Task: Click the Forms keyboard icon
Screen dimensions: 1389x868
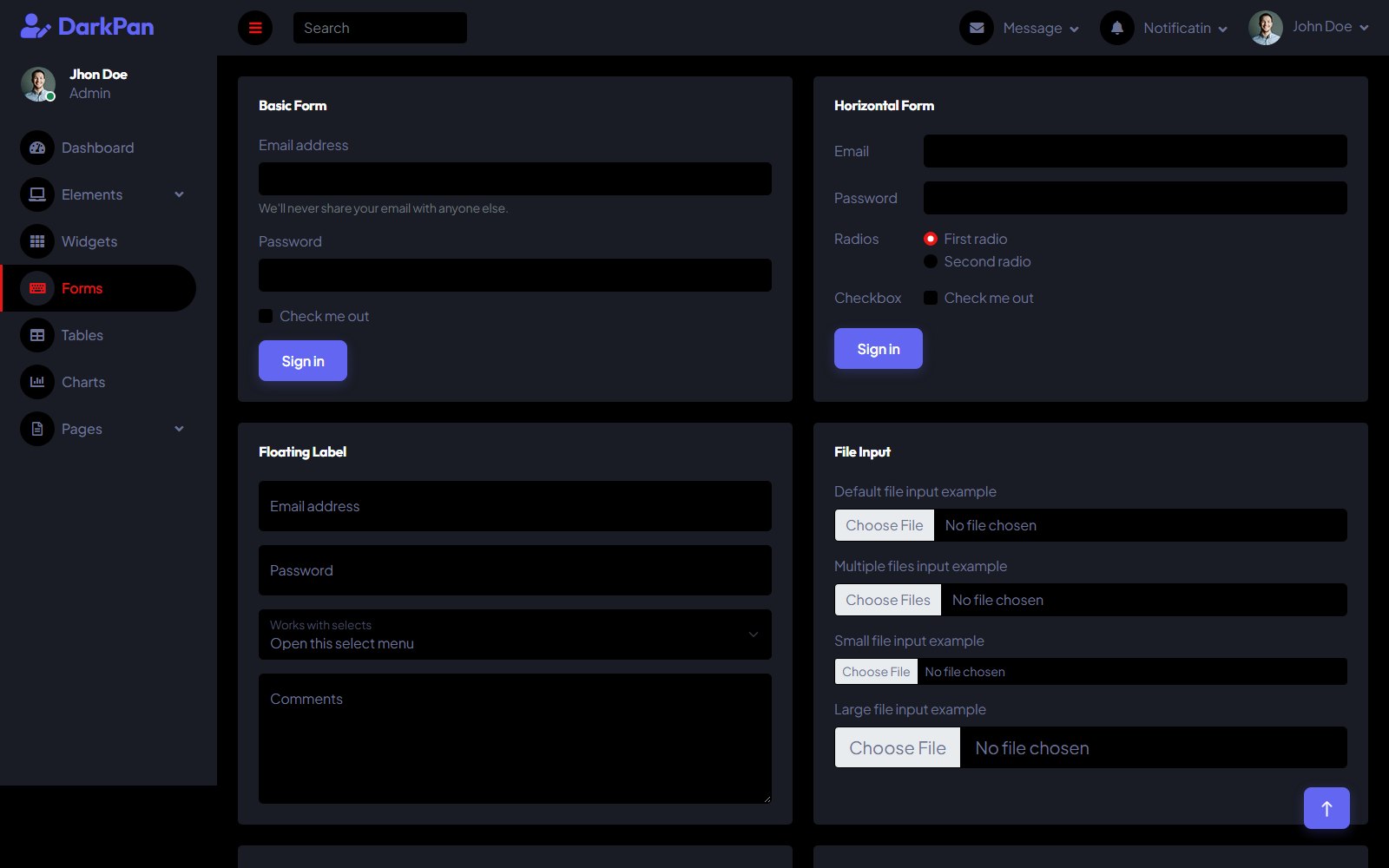Action: point(37,288)
